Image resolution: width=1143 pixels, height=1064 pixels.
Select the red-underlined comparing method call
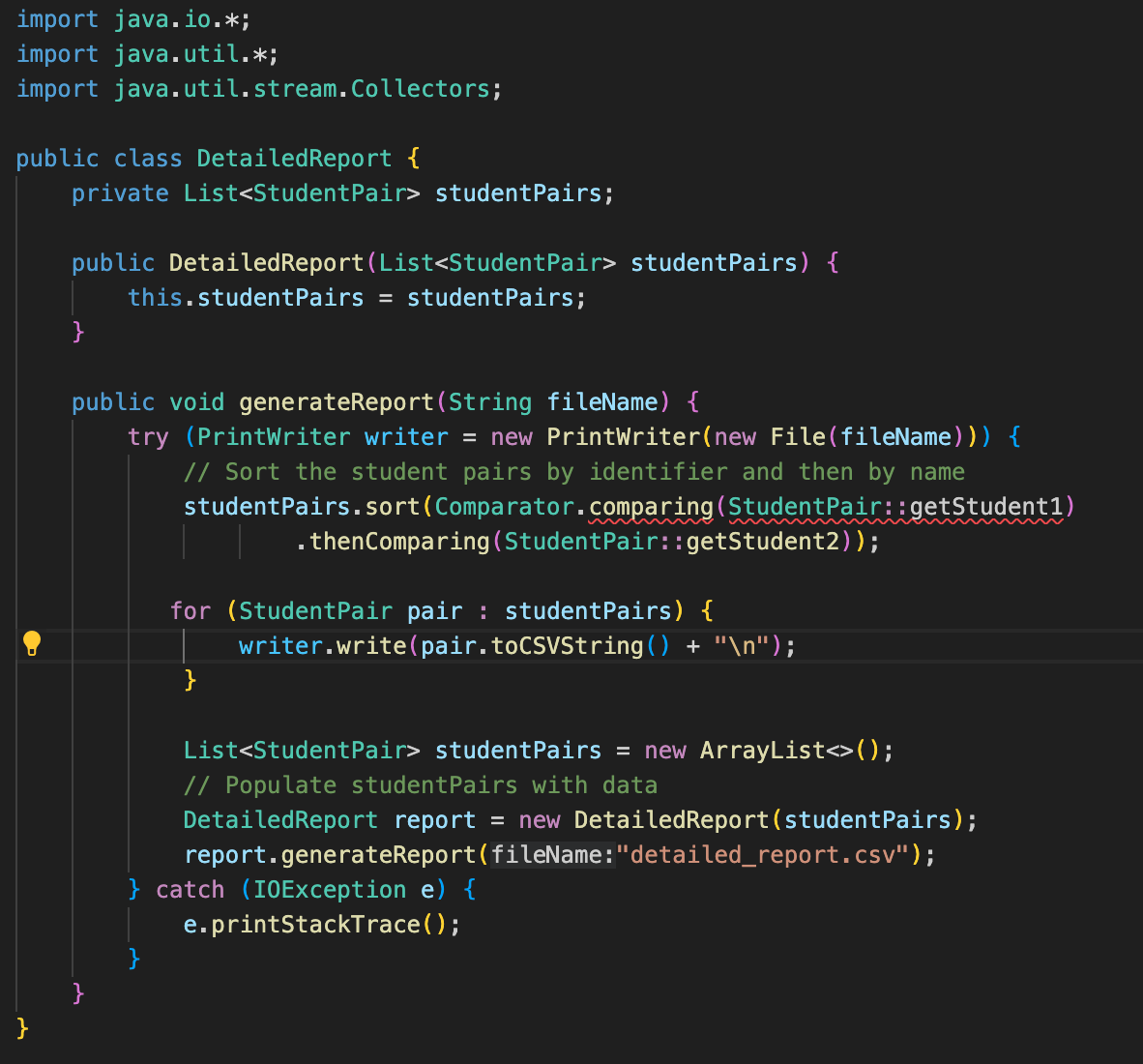[x=649, y=506]
